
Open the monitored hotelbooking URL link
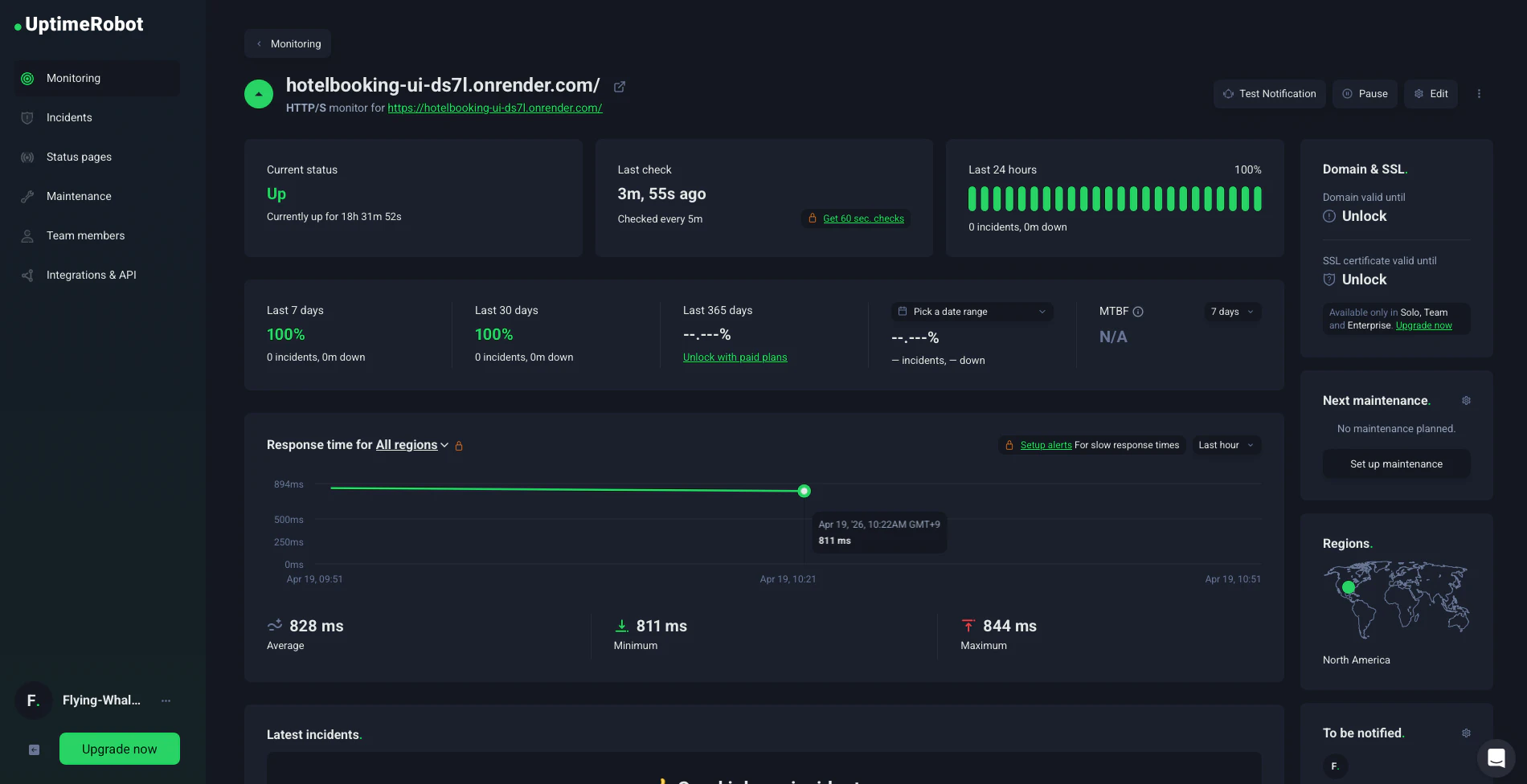click(x=495, y=108)
